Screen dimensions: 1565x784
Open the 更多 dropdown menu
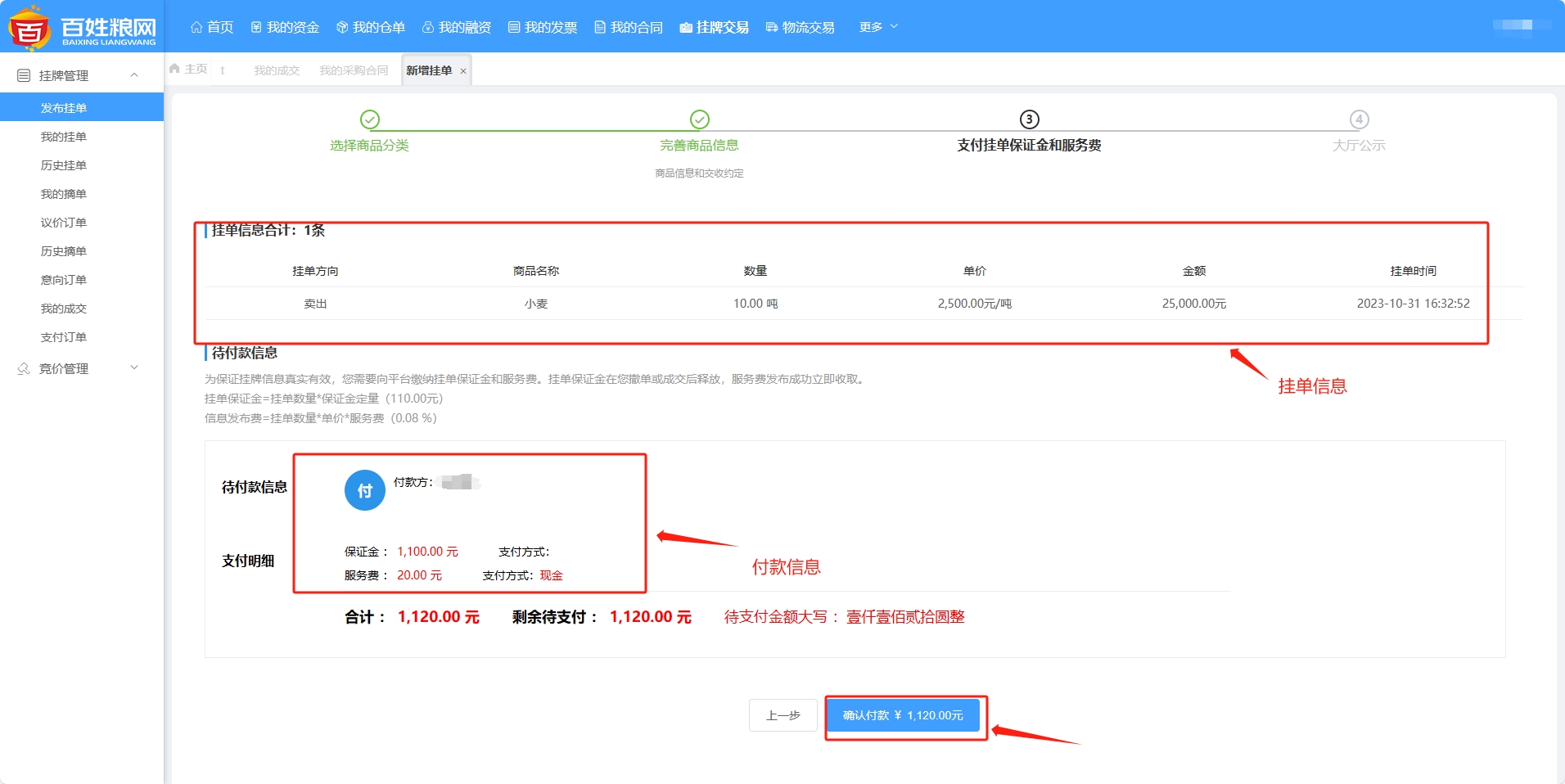point(878,27)
